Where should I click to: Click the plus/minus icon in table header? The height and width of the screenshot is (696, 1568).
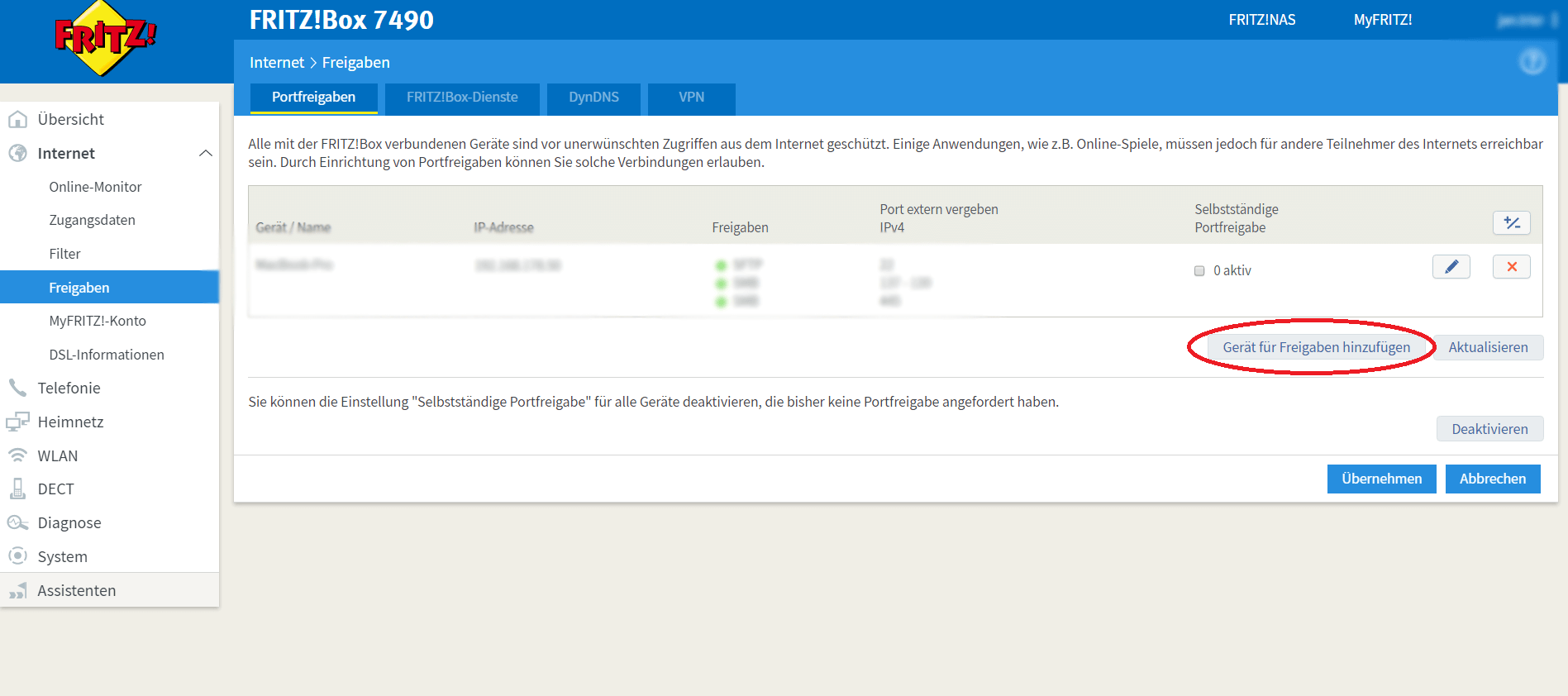[1511, 223]
